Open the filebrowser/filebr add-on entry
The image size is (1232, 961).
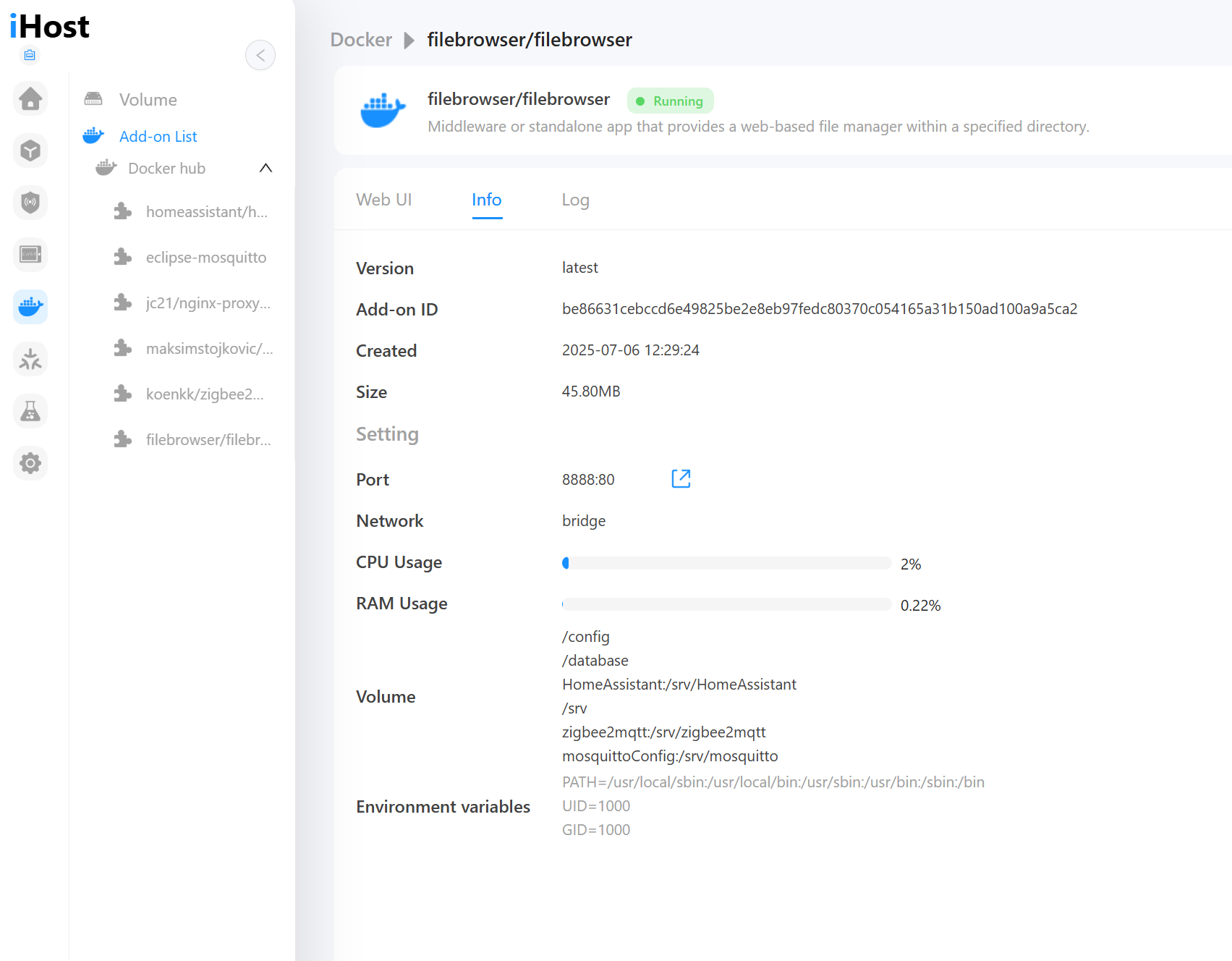(x=208, y=440)
